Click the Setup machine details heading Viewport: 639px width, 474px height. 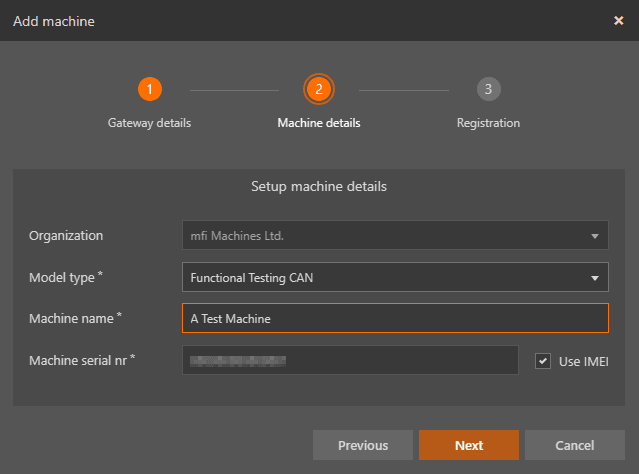click(318, 186)
